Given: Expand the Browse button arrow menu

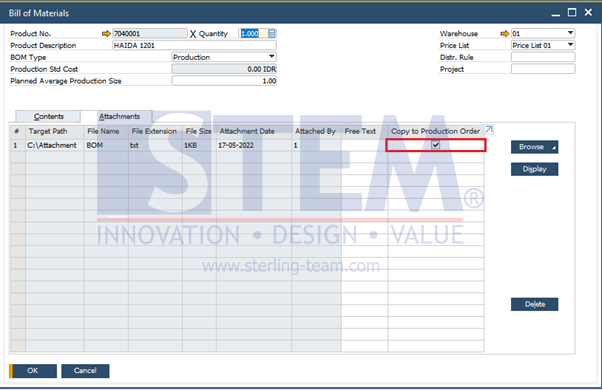Looking at the screenshot, I should point(554,148).
